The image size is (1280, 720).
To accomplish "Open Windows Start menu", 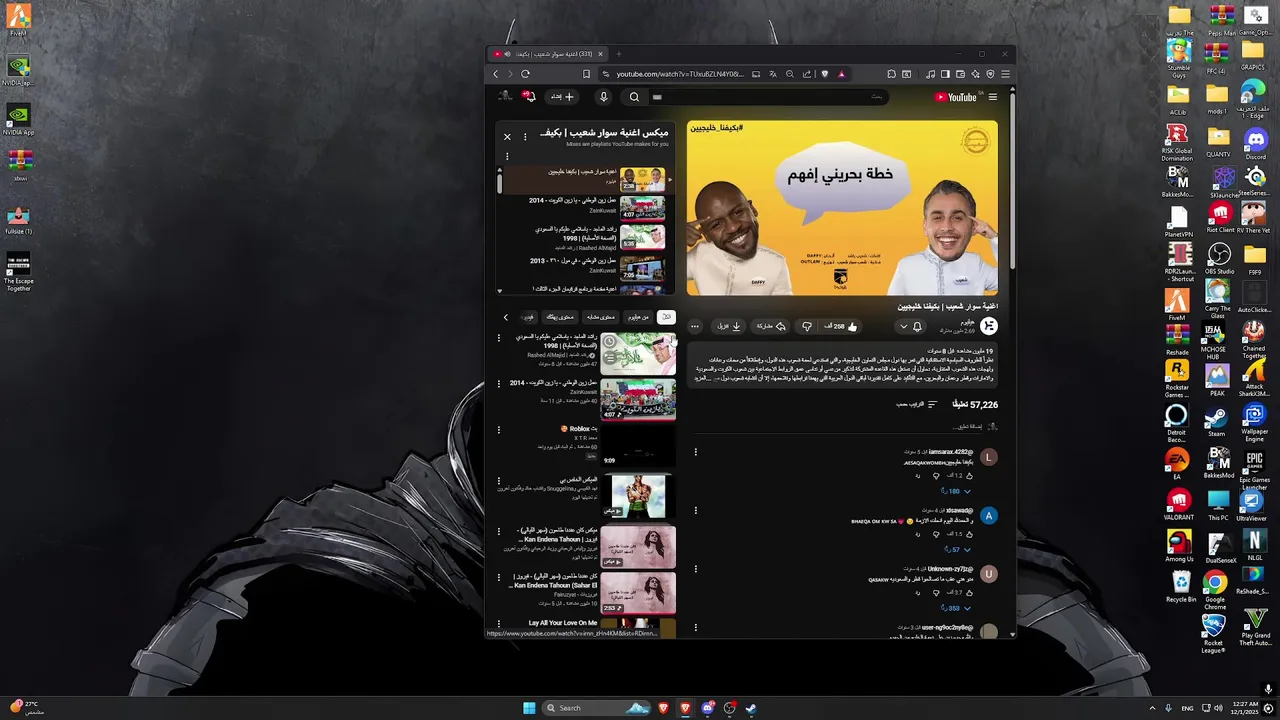I will pos(529,708).
